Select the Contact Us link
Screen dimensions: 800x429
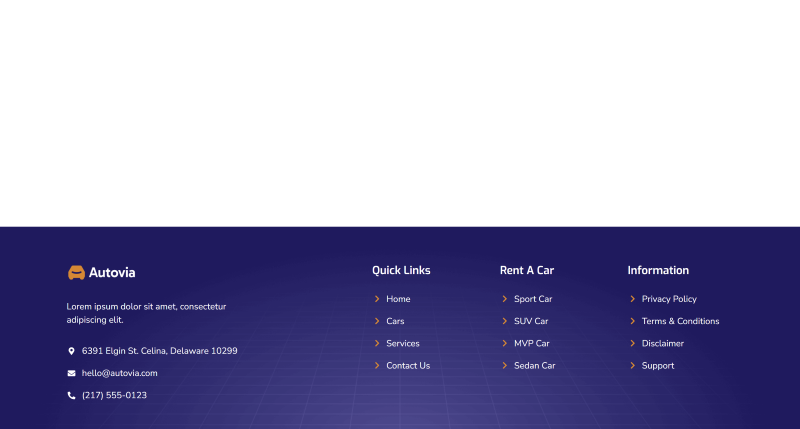(x=408, y=366)
